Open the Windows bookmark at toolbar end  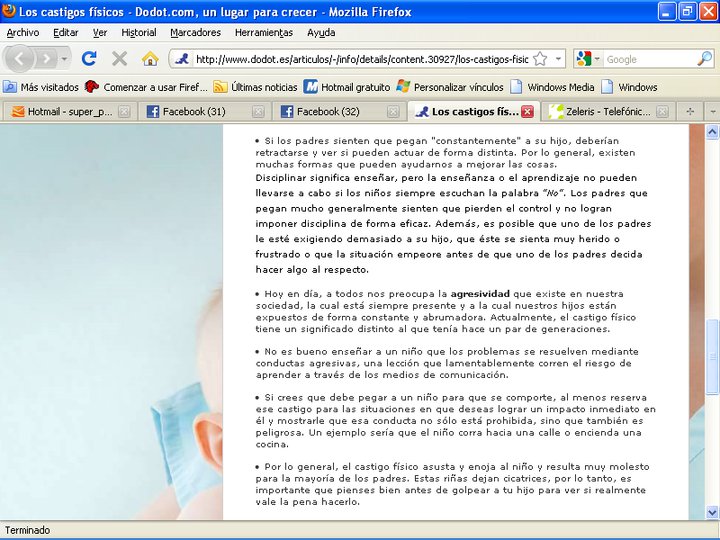click(629, 87)
